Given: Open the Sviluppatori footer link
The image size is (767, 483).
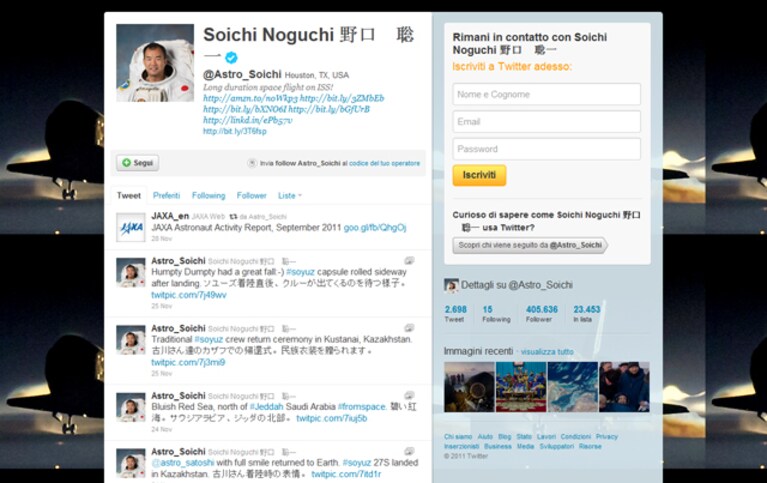Looking at the screenshot, I should click(x=557, y=446).
